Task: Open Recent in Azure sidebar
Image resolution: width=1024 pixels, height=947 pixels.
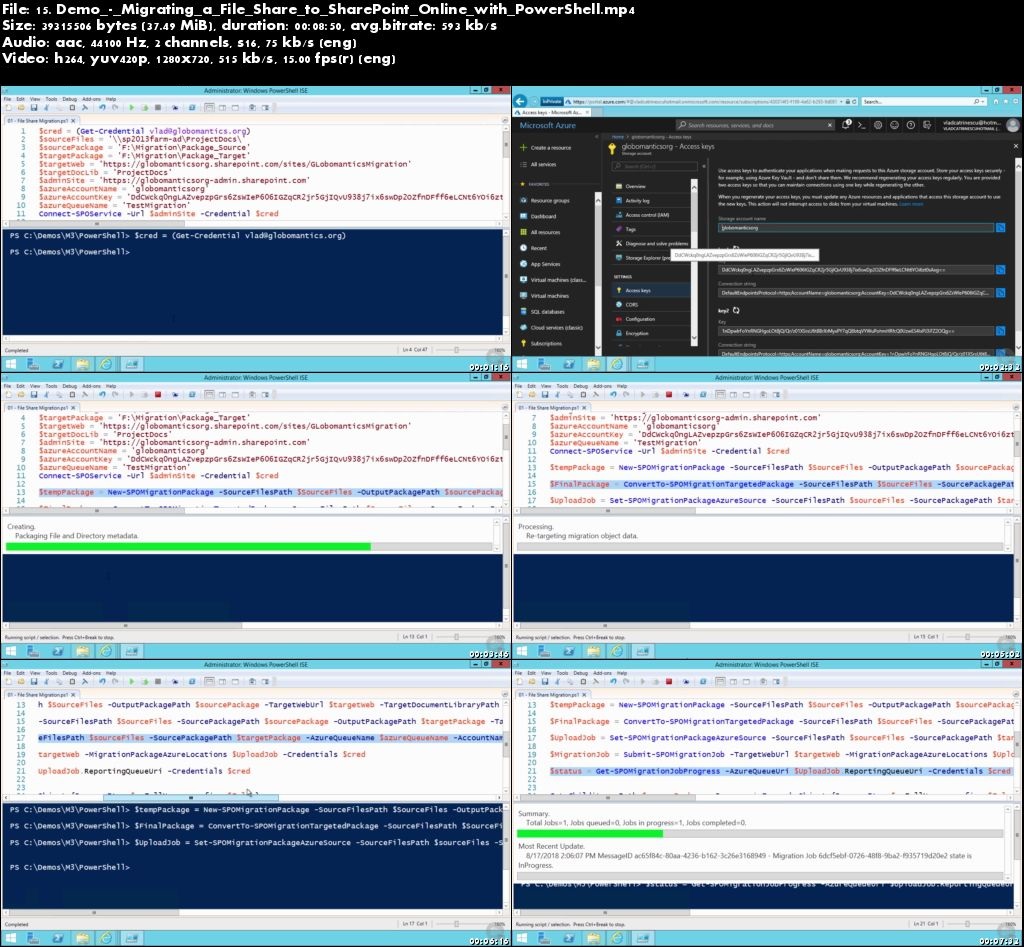Action: click(534, 248)
